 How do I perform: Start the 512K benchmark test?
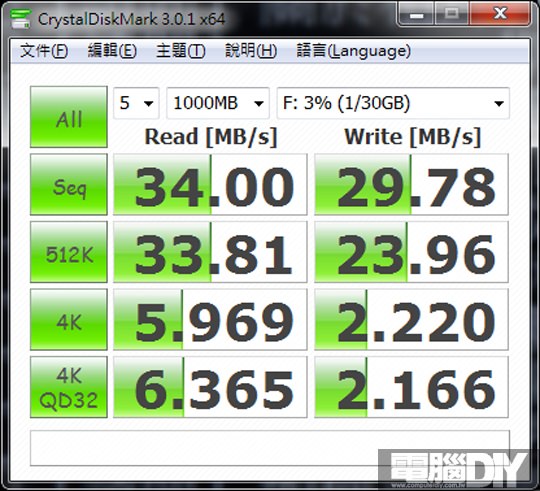coord(69,252)
